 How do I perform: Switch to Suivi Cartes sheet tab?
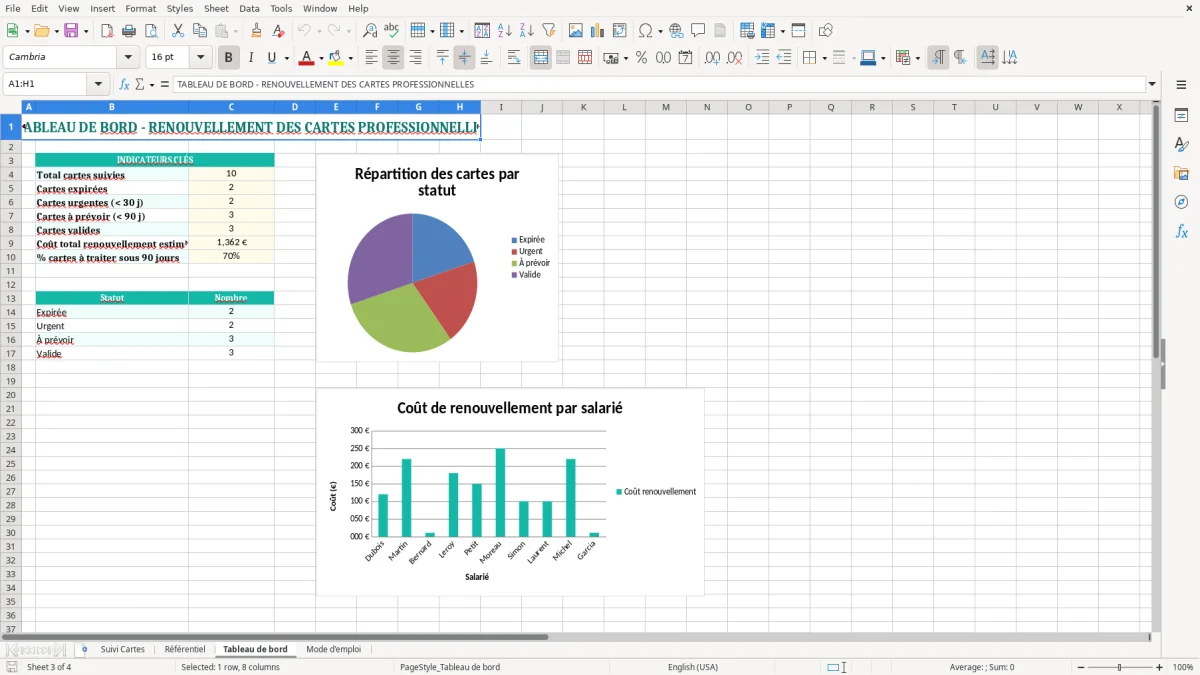(123, 650)
